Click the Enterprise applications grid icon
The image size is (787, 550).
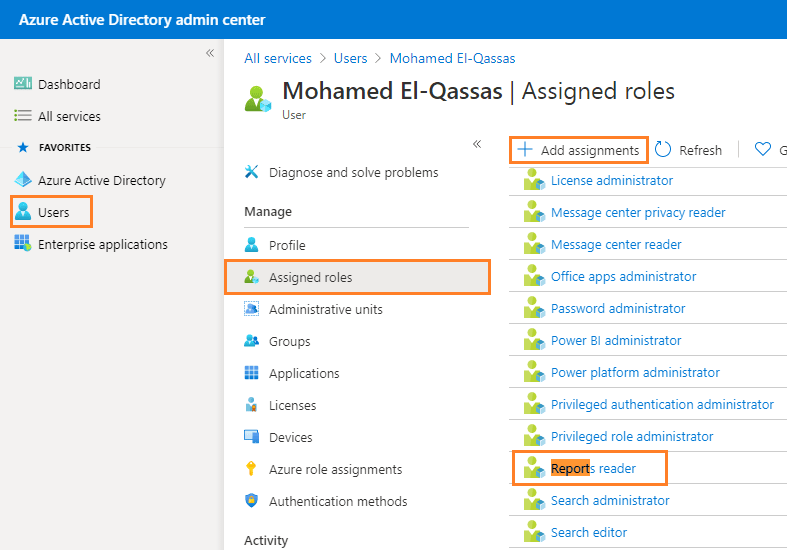pos(23,243)
